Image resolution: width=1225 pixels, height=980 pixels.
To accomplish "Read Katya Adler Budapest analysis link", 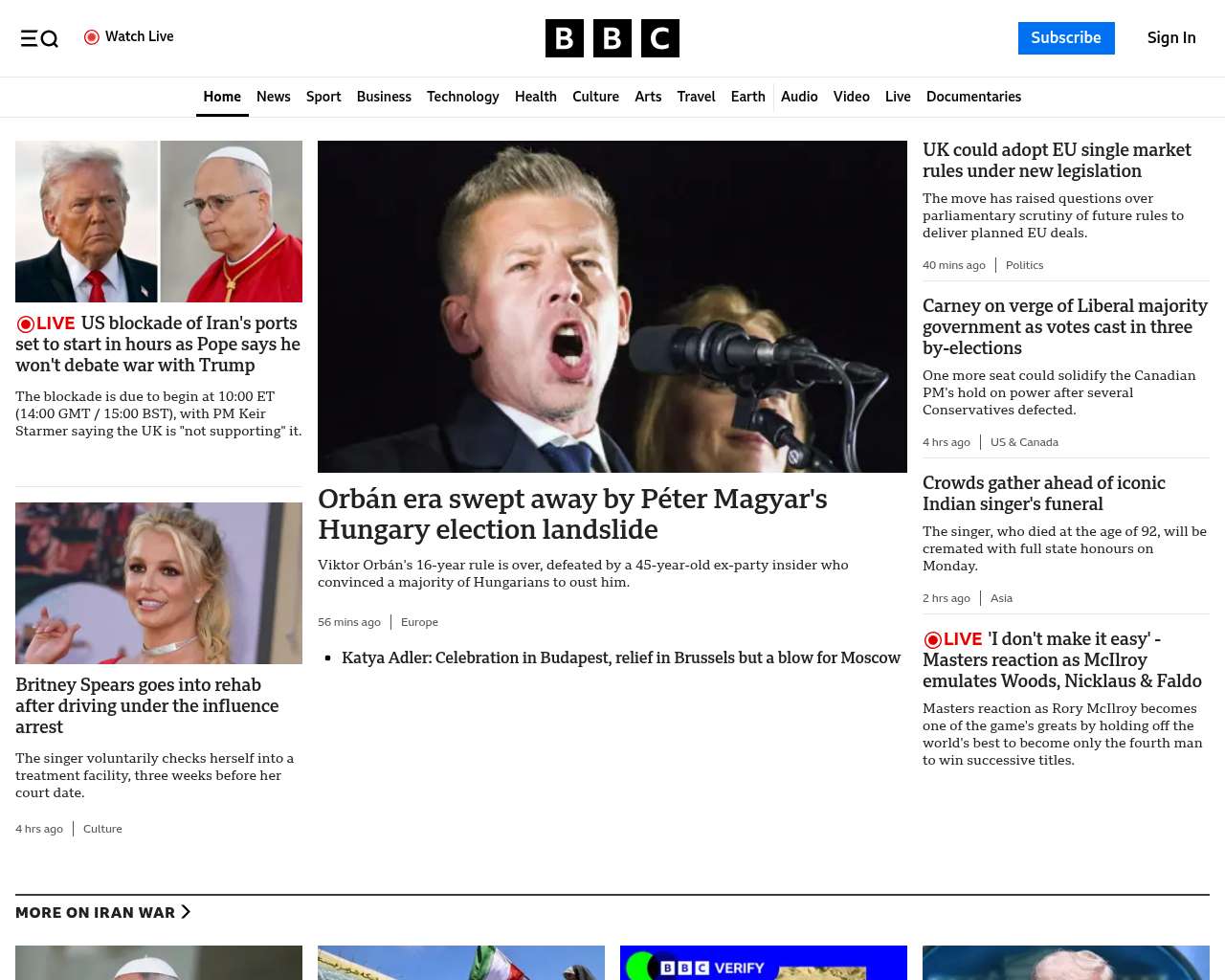I will 620,657.
